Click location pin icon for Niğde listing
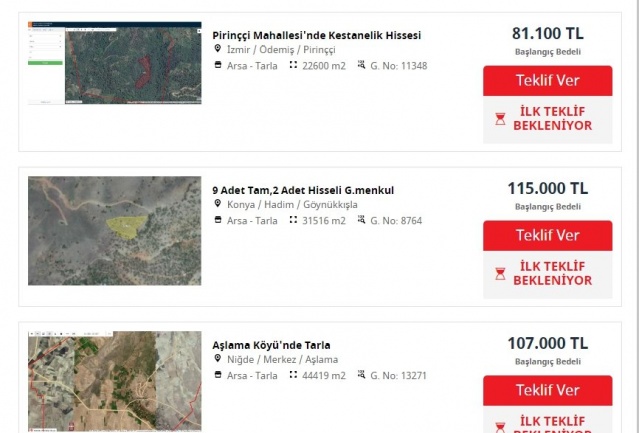Viewport: 639px width, 433px height. [218, 358]
